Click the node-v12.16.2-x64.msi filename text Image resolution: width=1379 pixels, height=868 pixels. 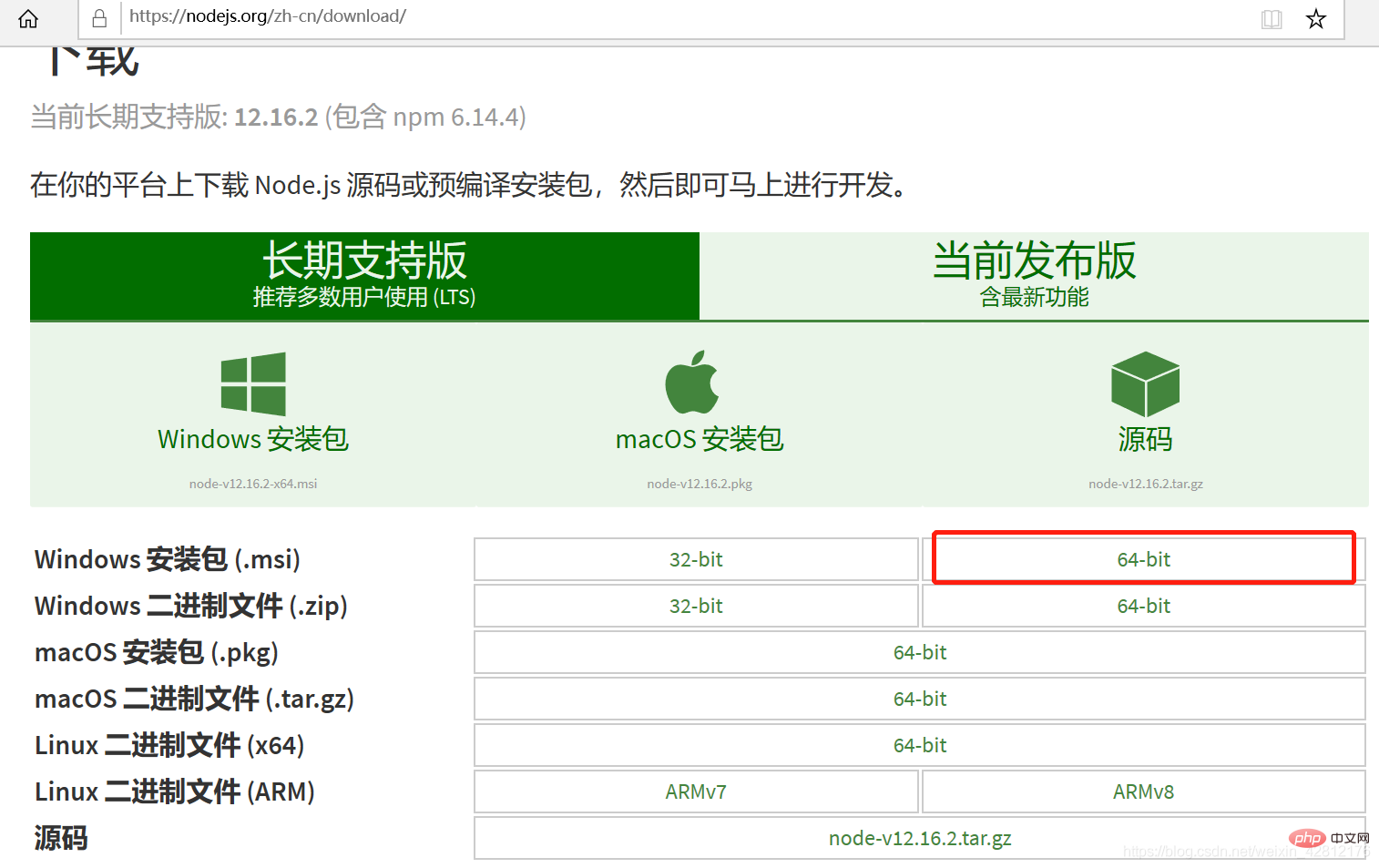[253, 484]
